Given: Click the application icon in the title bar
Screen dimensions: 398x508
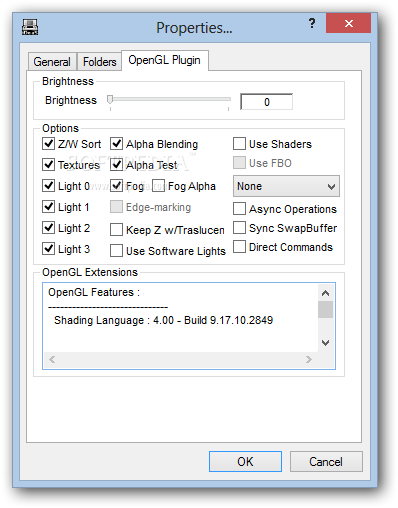Looking at the screenshot, I should 30,27.
